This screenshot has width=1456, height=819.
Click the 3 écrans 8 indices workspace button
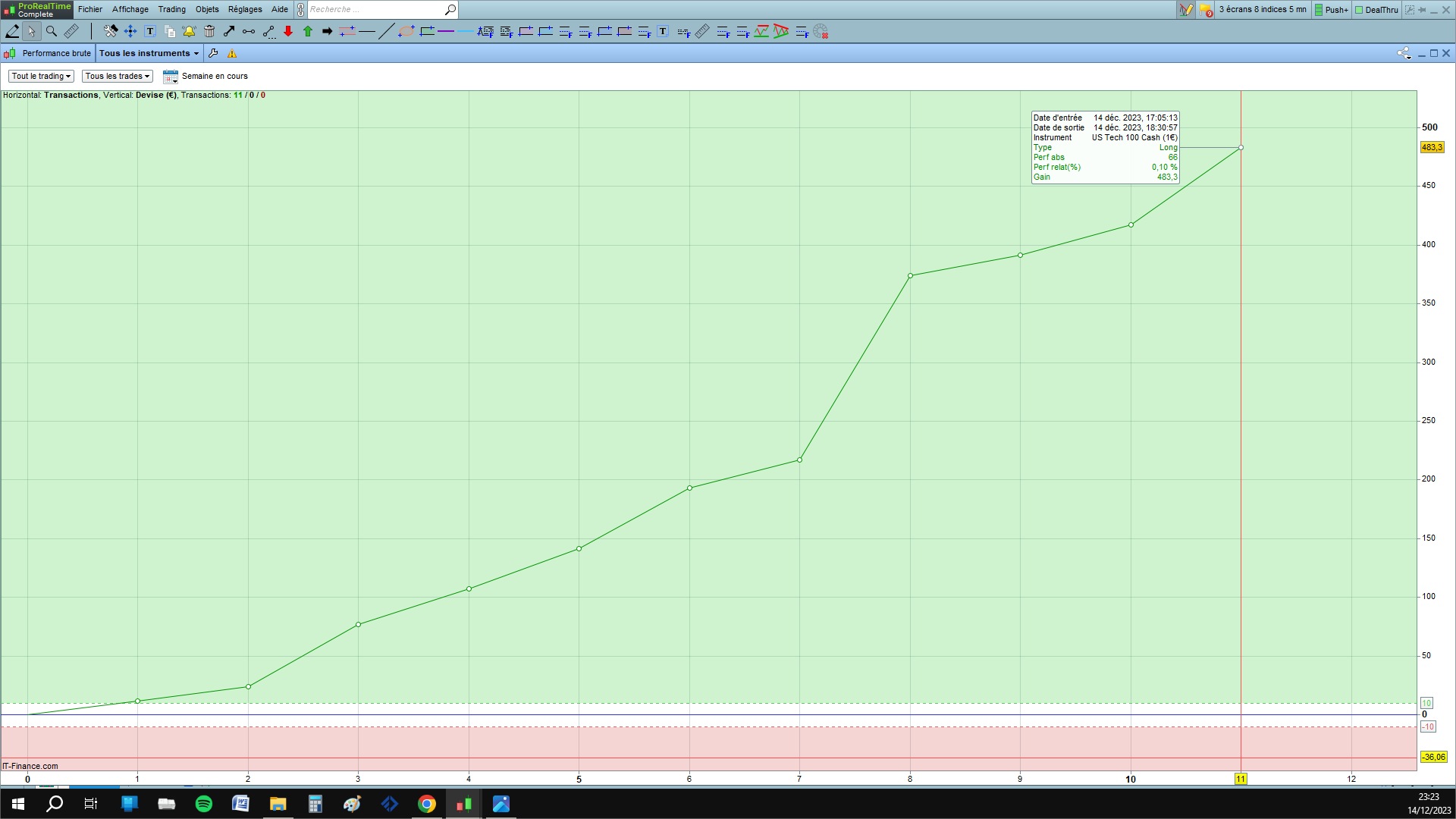1262,9
